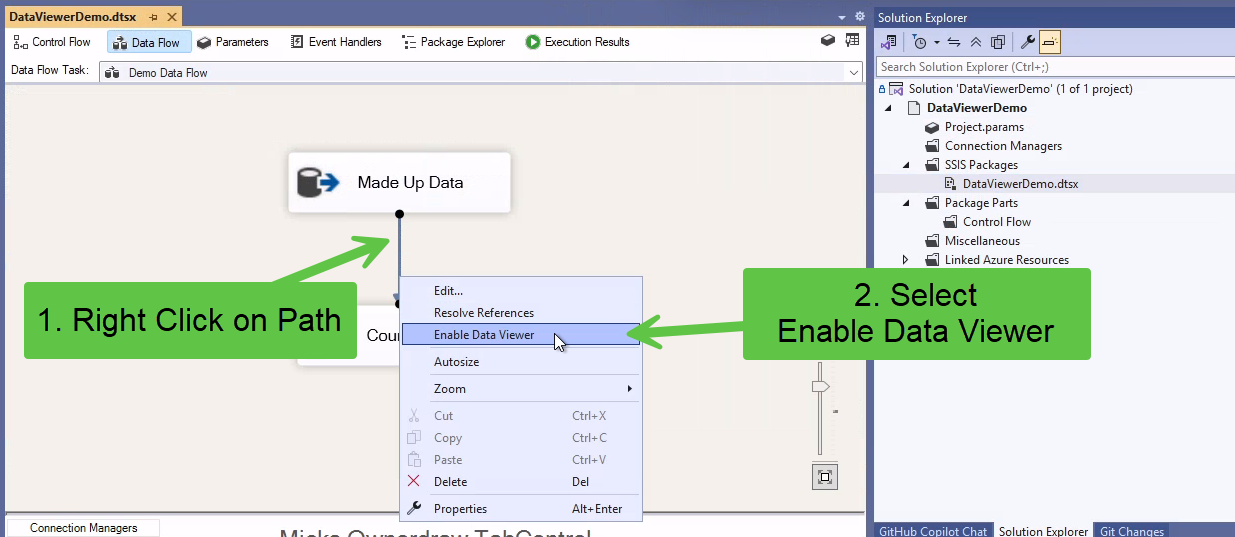This screenshot has height=537, width=1235.
Task: Choose Edit... from the context menu
Action: 521,290
